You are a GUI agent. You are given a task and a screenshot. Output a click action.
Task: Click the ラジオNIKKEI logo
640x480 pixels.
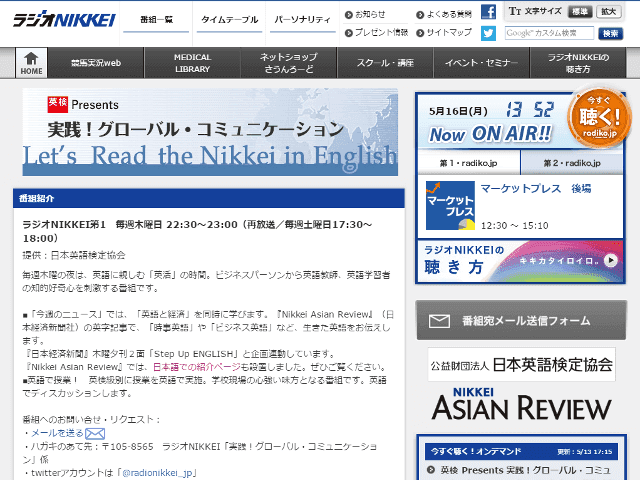64,20
